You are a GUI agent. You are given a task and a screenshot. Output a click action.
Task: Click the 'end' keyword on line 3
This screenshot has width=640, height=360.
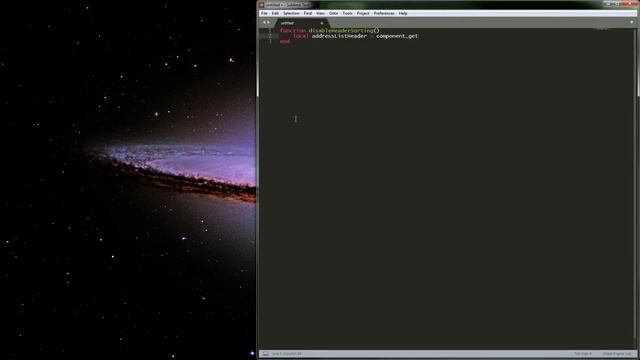(285, 41)
